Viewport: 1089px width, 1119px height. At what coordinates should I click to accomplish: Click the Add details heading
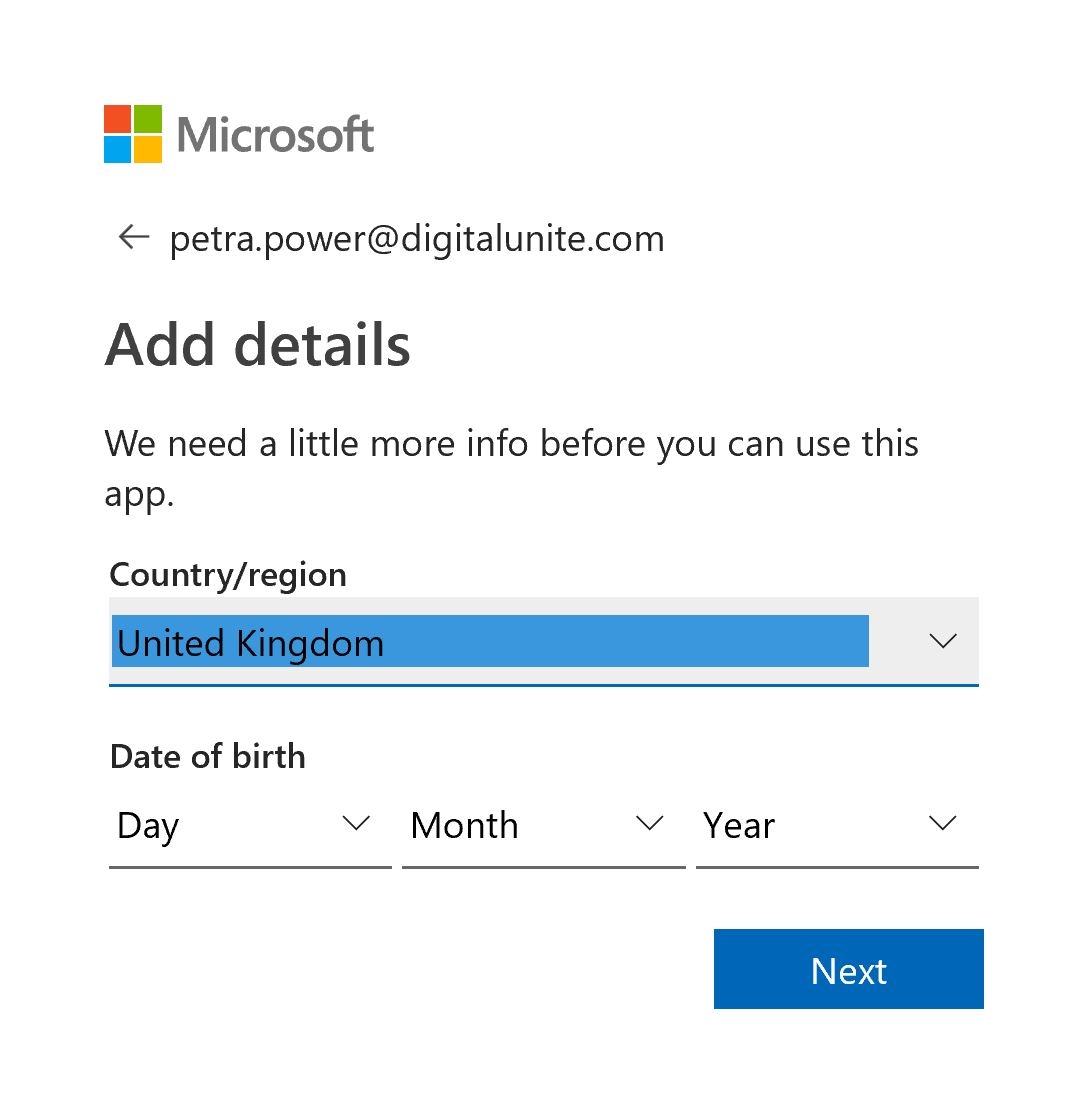tap(258, 345)
